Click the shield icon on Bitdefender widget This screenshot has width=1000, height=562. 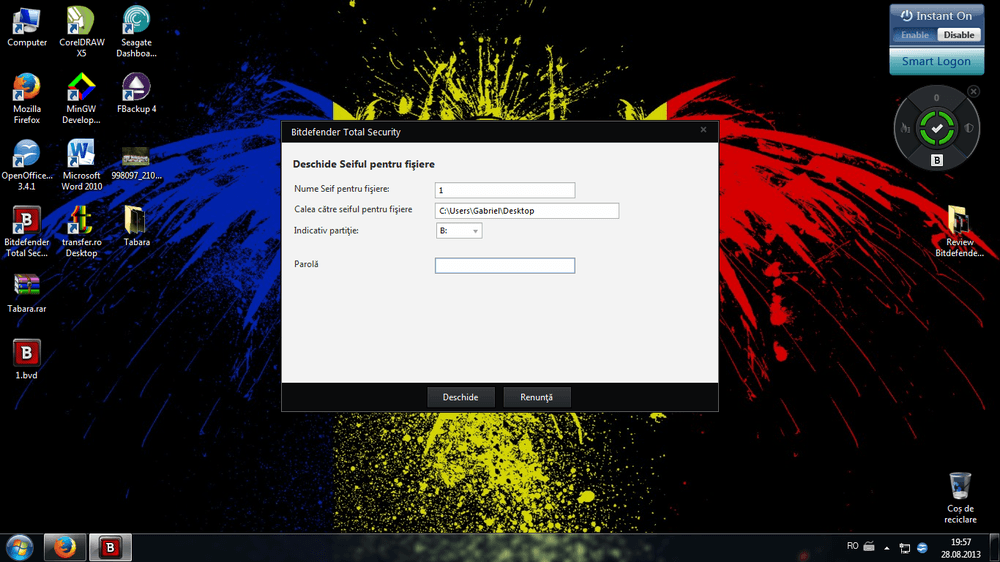pyautogui.click(x=967, y=128)
